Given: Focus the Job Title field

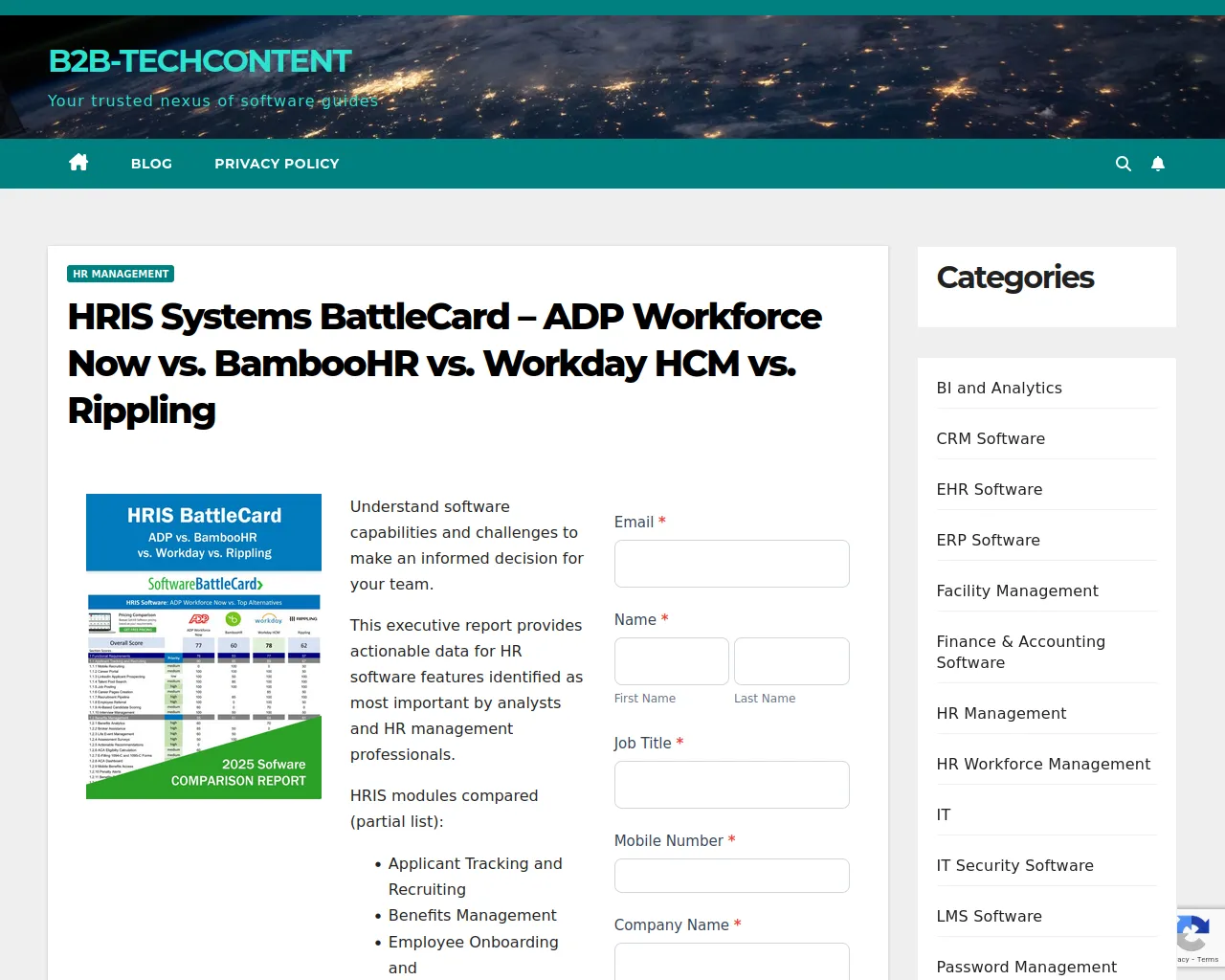Looking at the screenshot, I should click(731, 785).
